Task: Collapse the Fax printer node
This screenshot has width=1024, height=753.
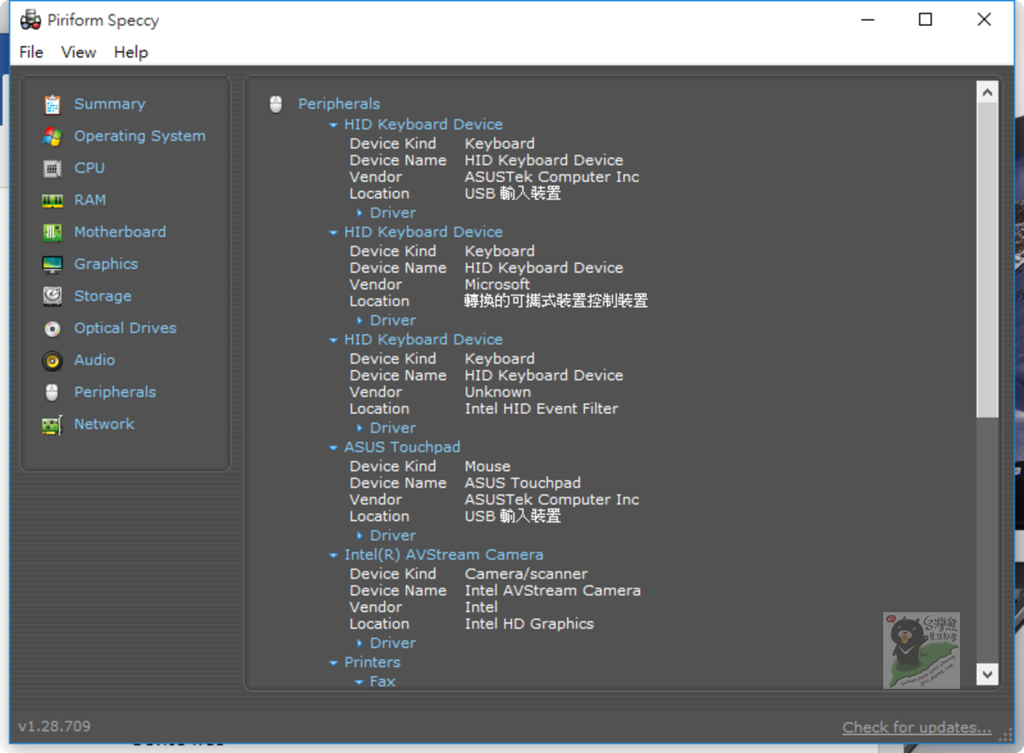Action: (x=359, y=682)
